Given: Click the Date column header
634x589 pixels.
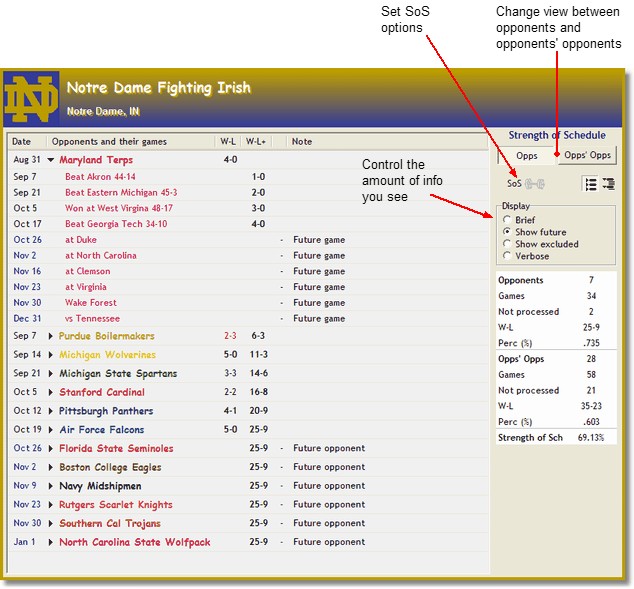Looking at the screenshot, I should tap(27, 141).
